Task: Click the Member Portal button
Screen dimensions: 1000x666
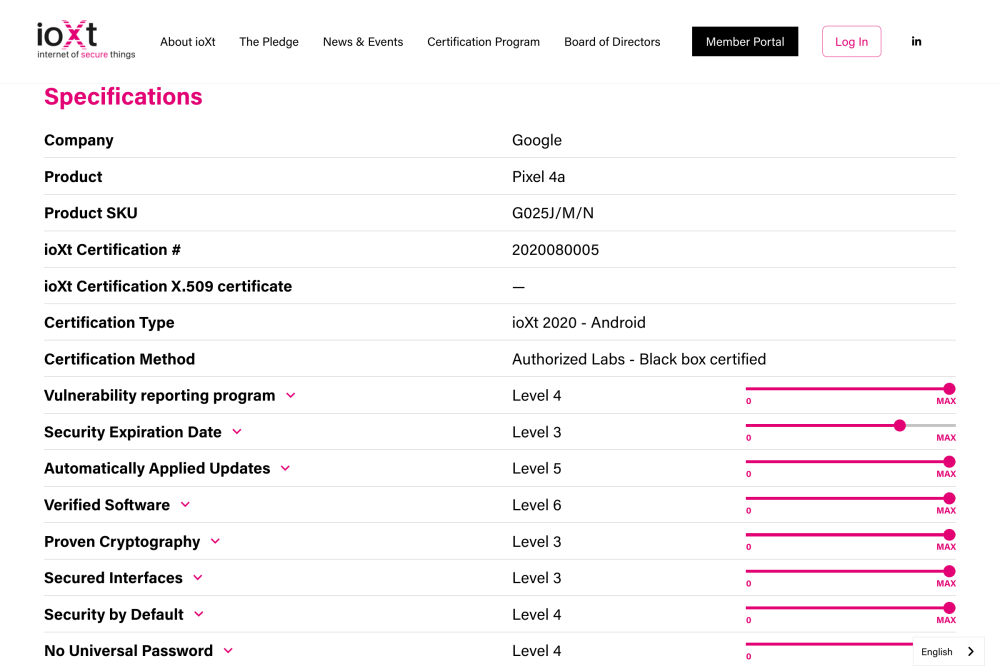Action: pyautogui.click(x=745, y=42)
